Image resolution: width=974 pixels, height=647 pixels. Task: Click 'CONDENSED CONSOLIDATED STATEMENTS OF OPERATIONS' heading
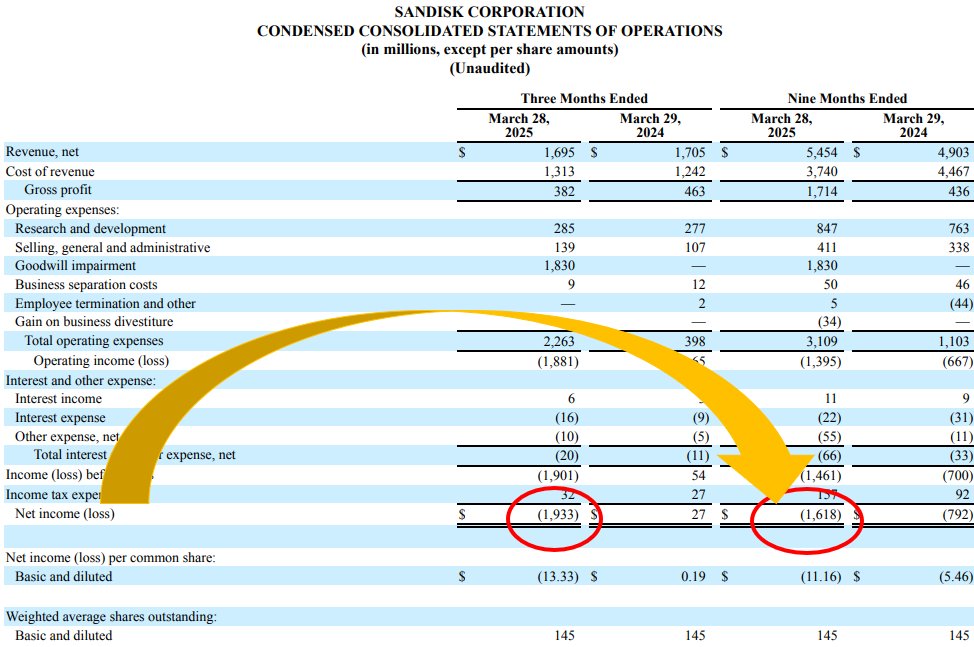pos(489,31)
